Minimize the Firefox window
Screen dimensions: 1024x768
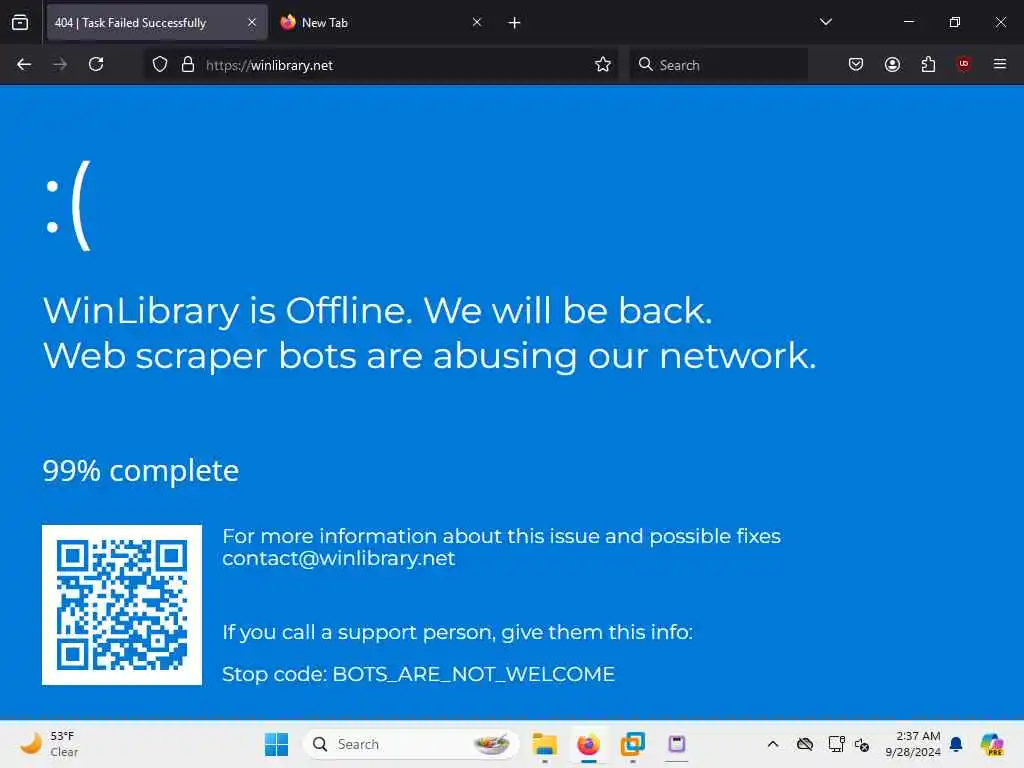click(908, 22)
